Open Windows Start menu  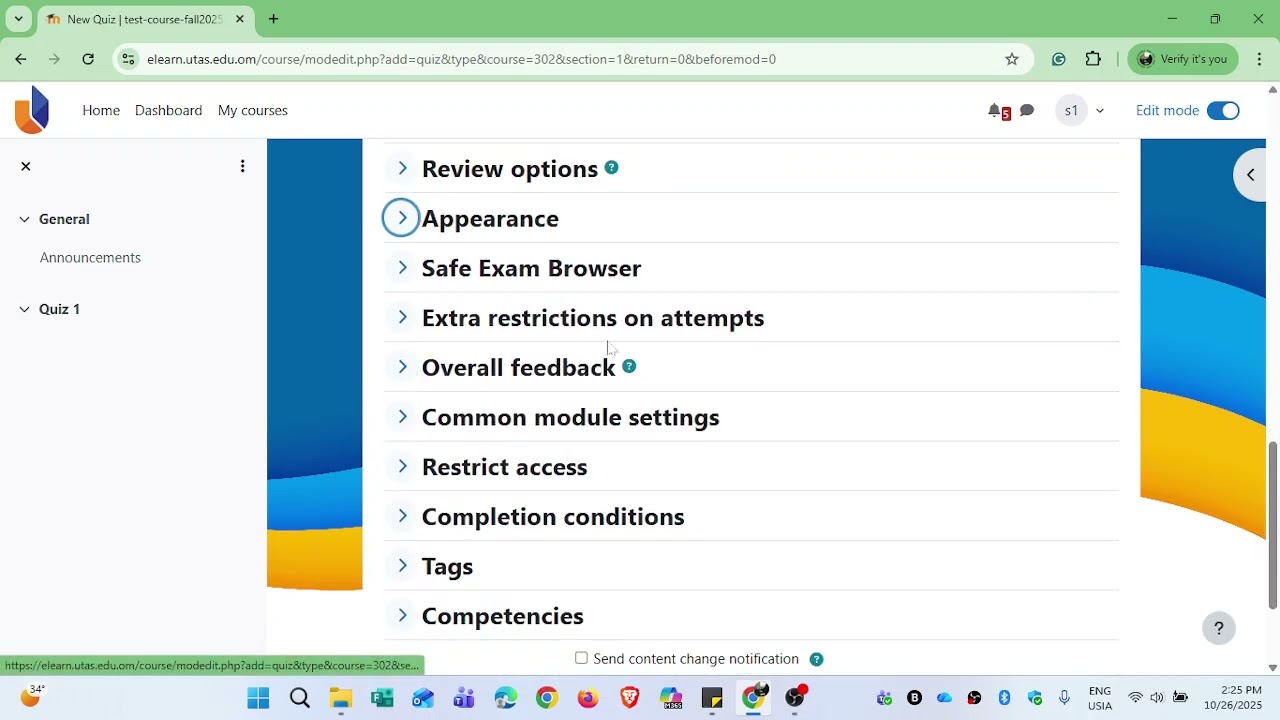[x=258, y=698]
